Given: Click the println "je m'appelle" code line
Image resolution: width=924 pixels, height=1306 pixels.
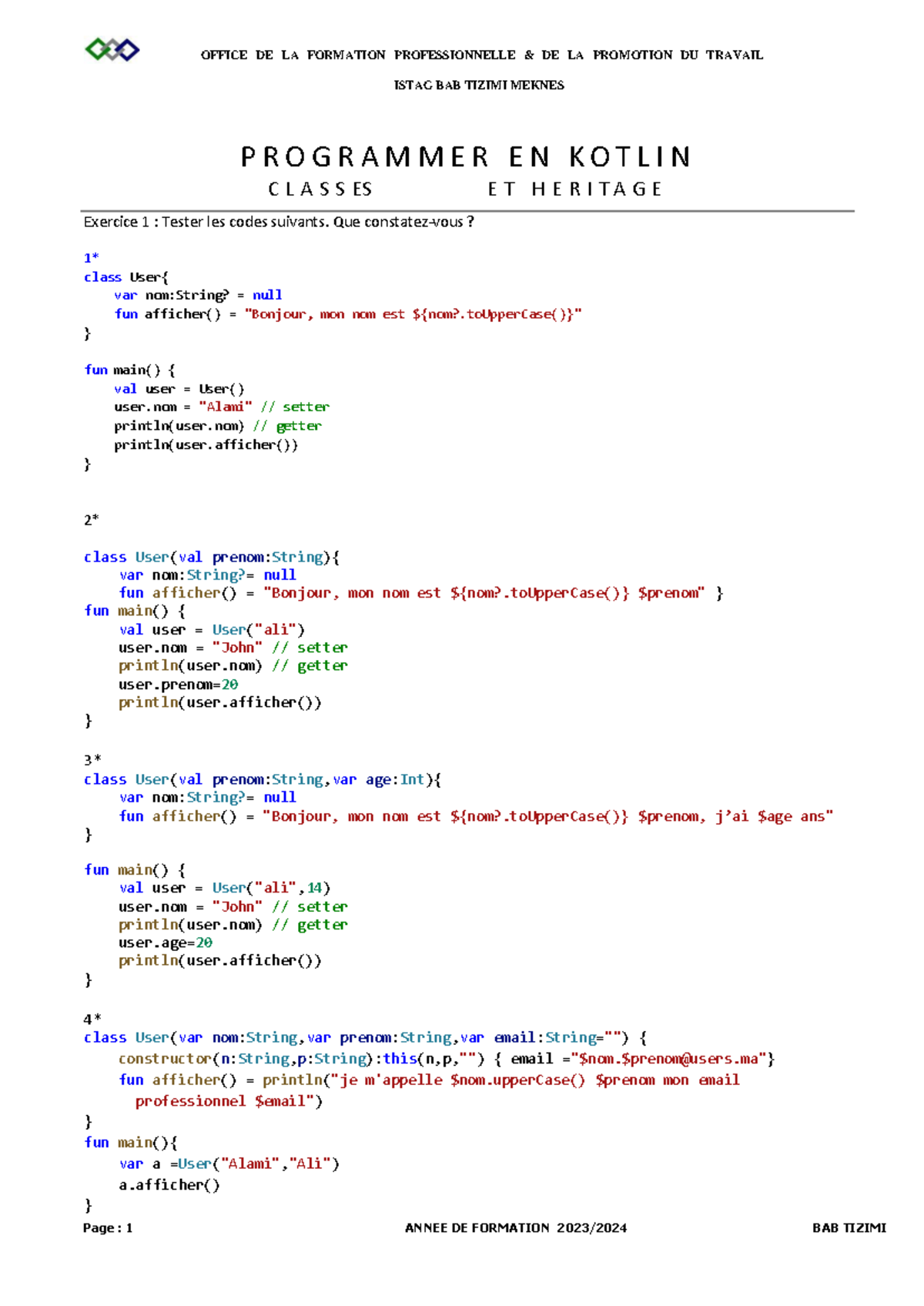Looking at the screenshot, I should coord(429,1080).
